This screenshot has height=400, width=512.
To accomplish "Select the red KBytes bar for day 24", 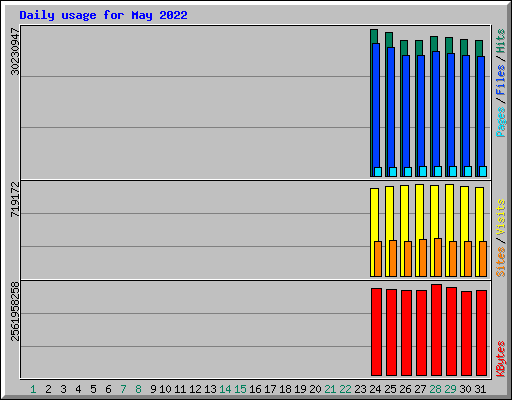I will tap(376, 332).
